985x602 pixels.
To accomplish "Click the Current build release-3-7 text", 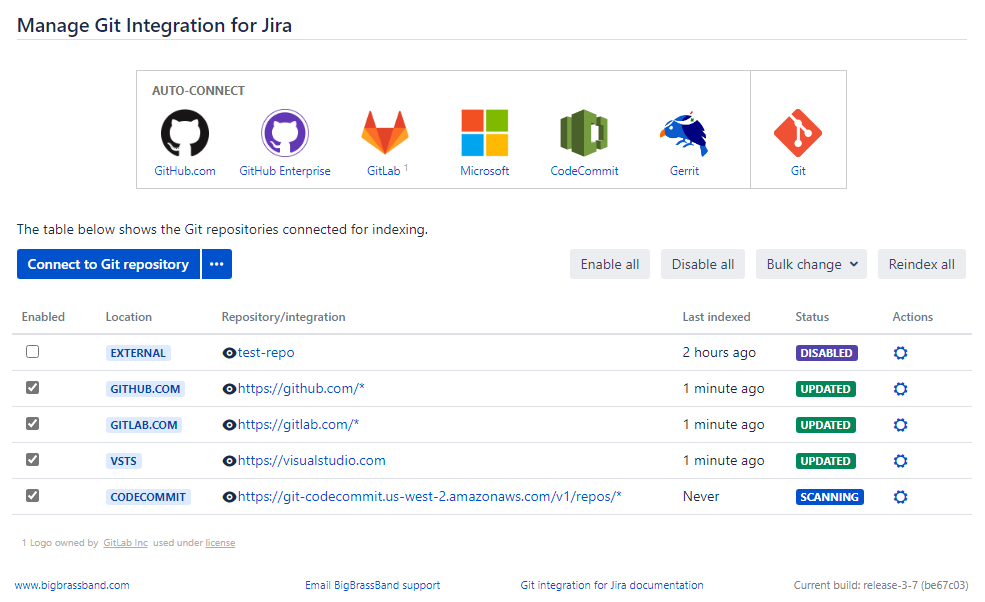I will pyautogui.click(x=881, y=585).
